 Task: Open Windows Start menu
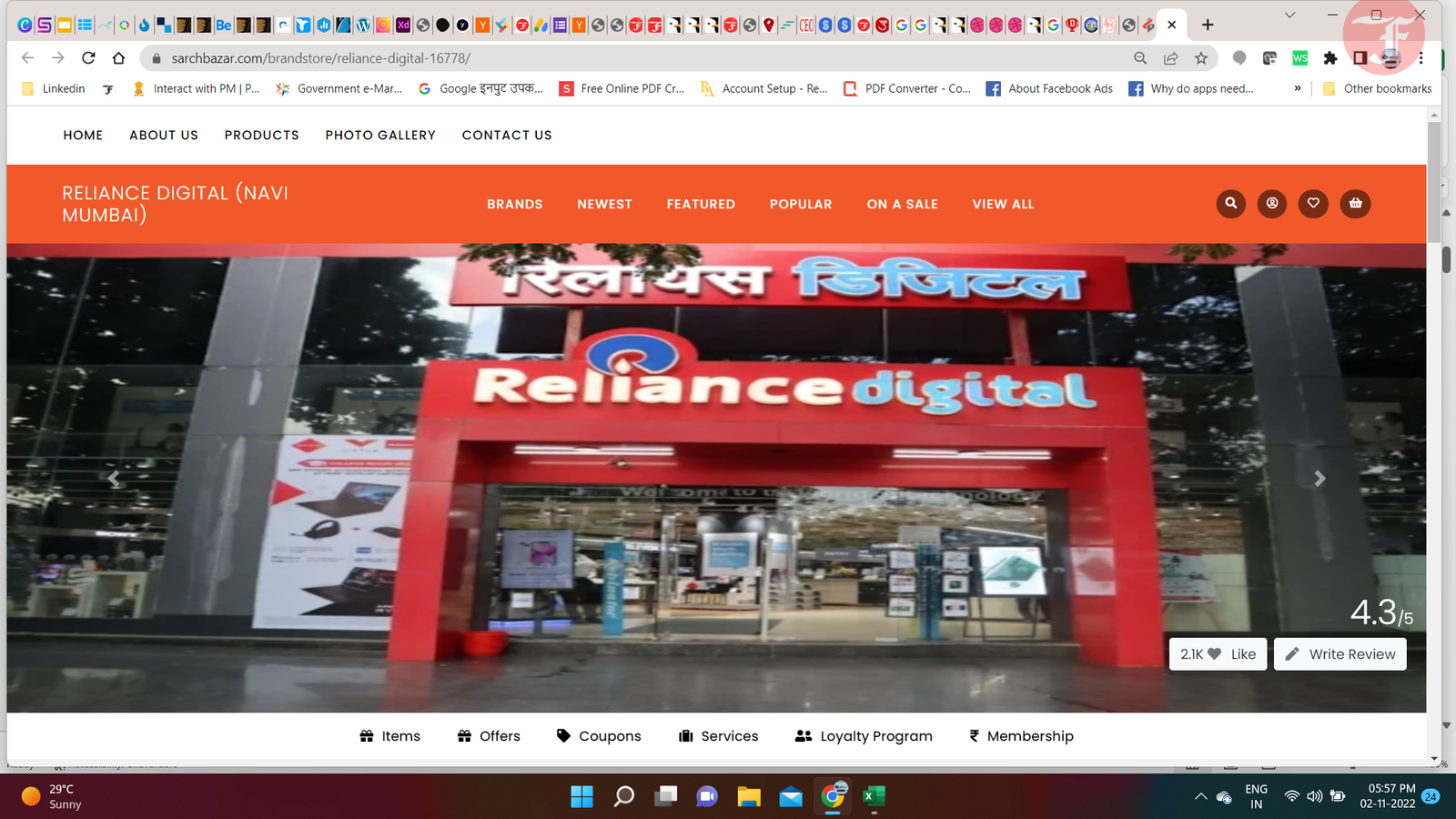pos(581,797)
